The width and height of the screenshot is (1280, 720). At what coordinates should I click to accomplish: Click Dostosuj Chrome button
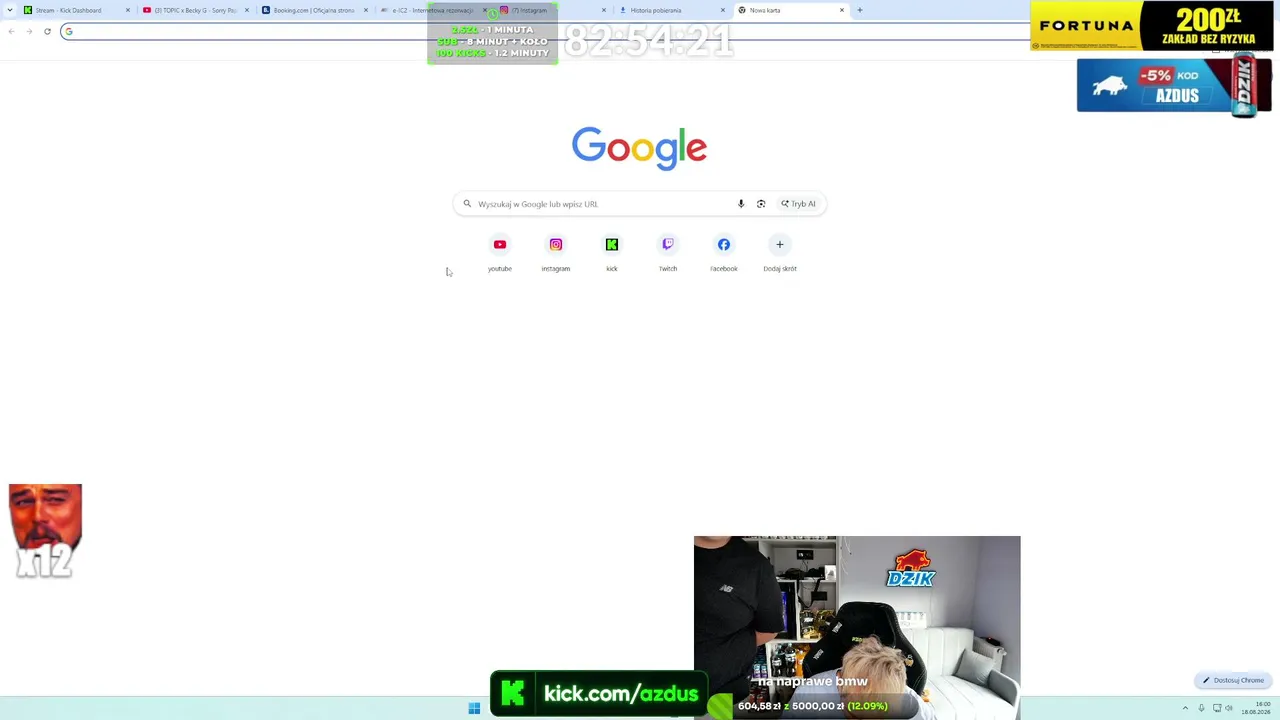[x=1234, y=680]
